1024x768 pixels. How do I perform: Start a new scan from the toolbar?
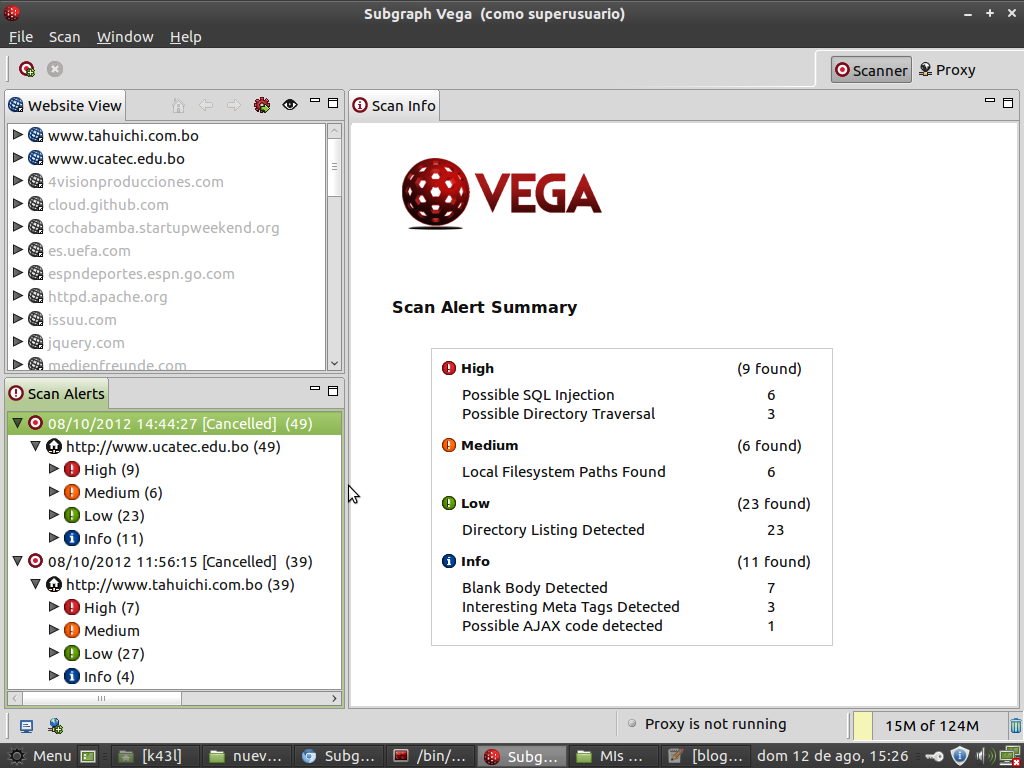pyautogui.click(x=27, y=69)
